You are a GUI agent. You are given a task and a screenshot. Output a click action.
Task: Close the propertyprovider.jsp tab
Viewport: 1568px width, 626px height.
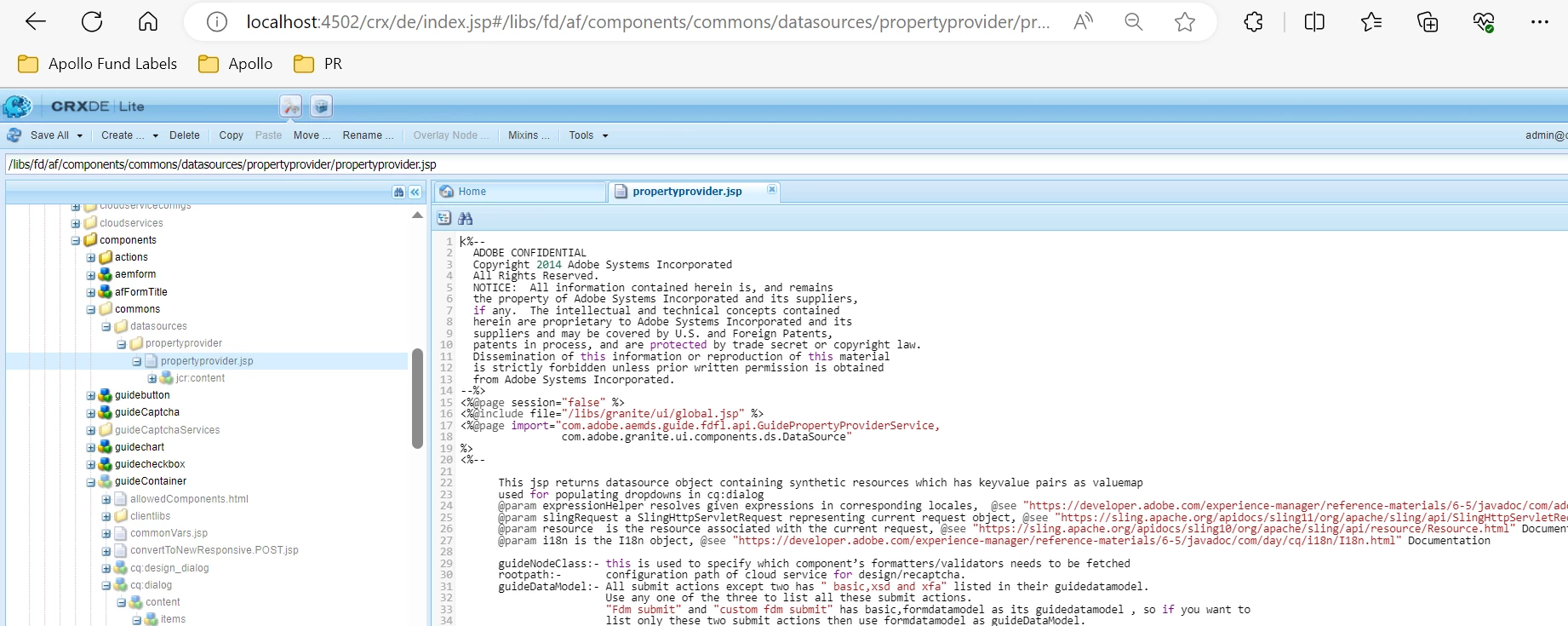(772, 190)
